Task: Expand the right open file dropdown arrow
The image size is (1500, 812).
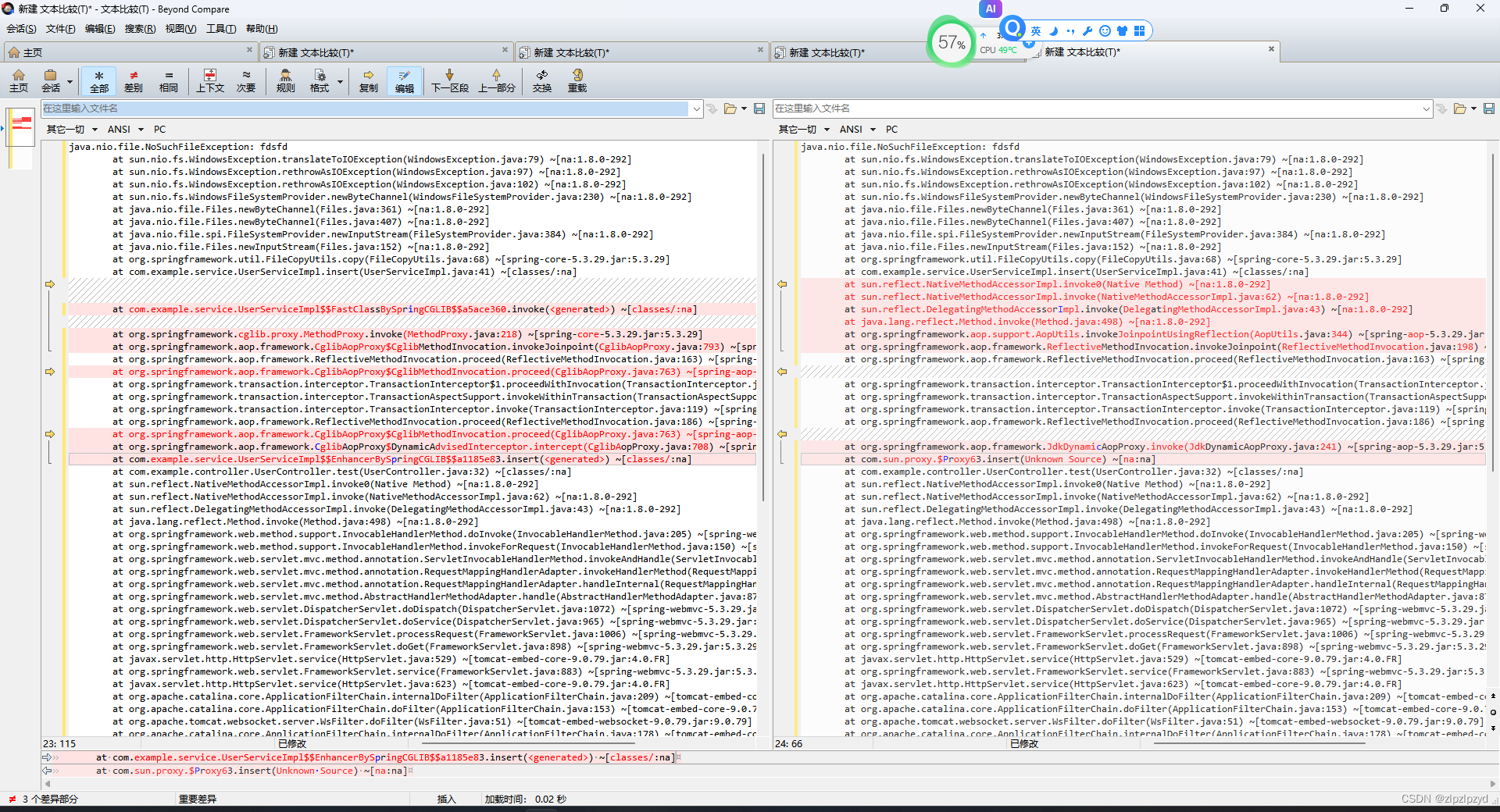Action: point(1473,109)
